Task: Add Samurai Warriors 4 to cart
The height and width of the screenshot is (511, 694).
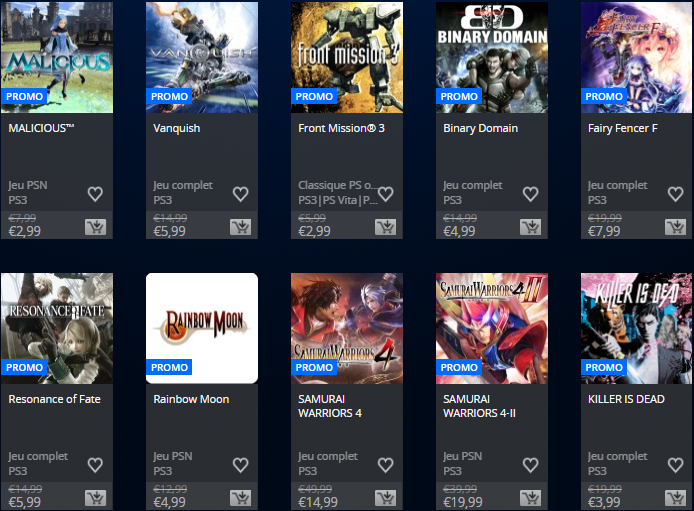Action: 386,498
